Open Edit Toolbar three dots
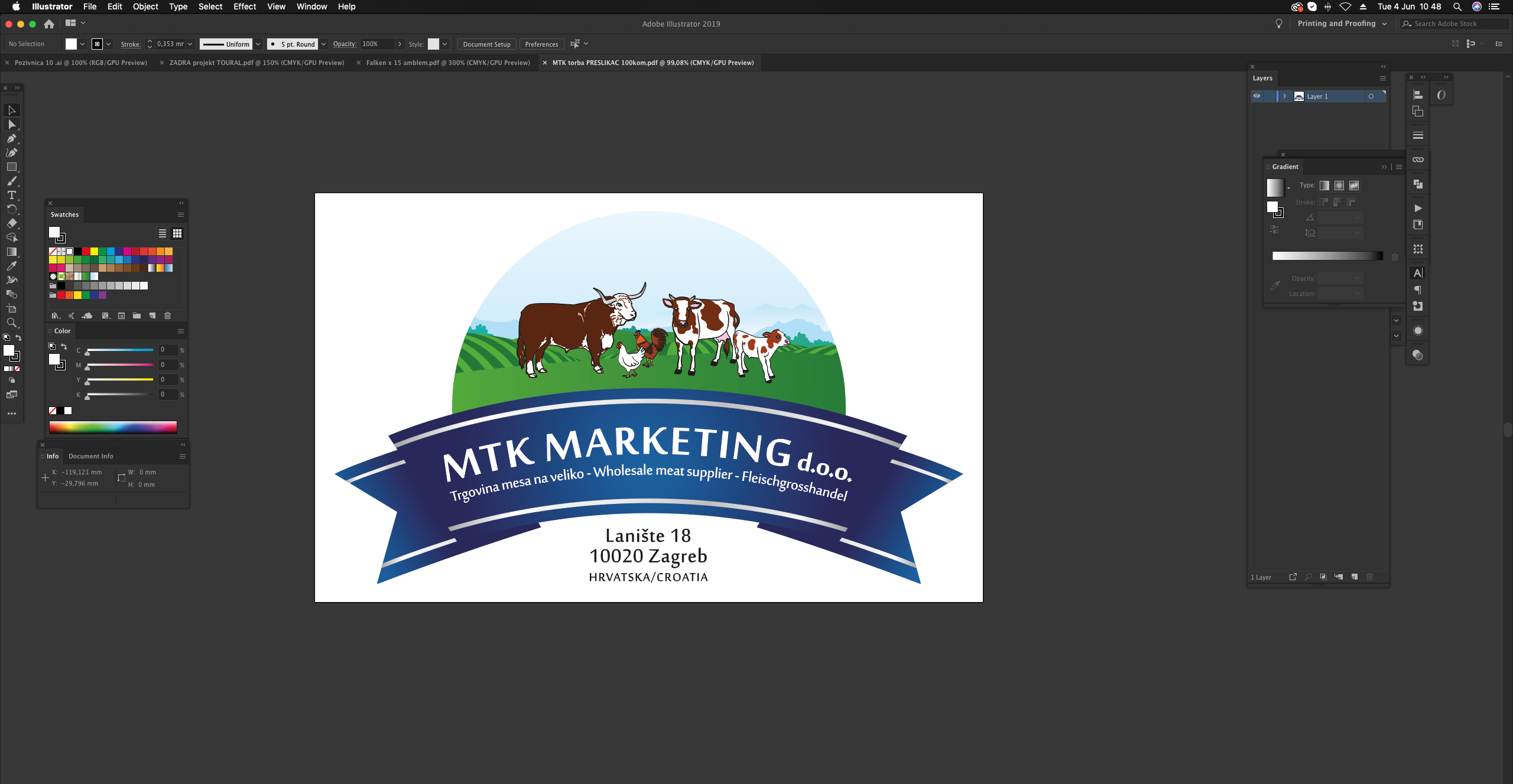 click(12, 414)
